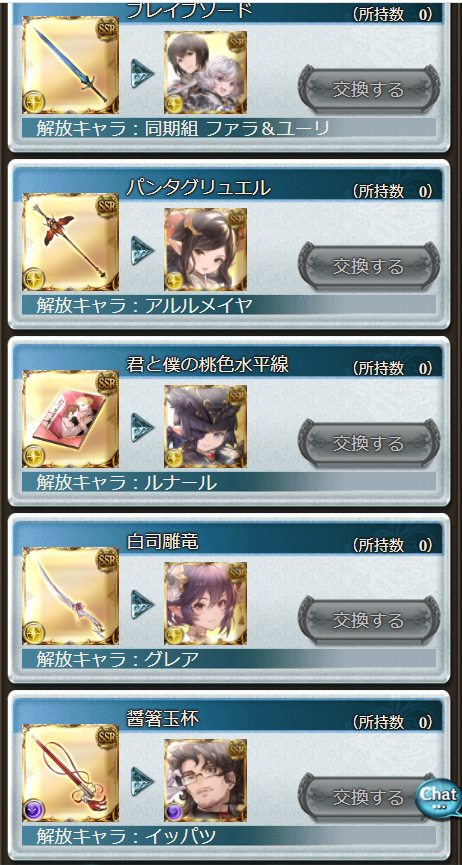
Task: View イッパツ character portrait with glasses
Action: 205,781
